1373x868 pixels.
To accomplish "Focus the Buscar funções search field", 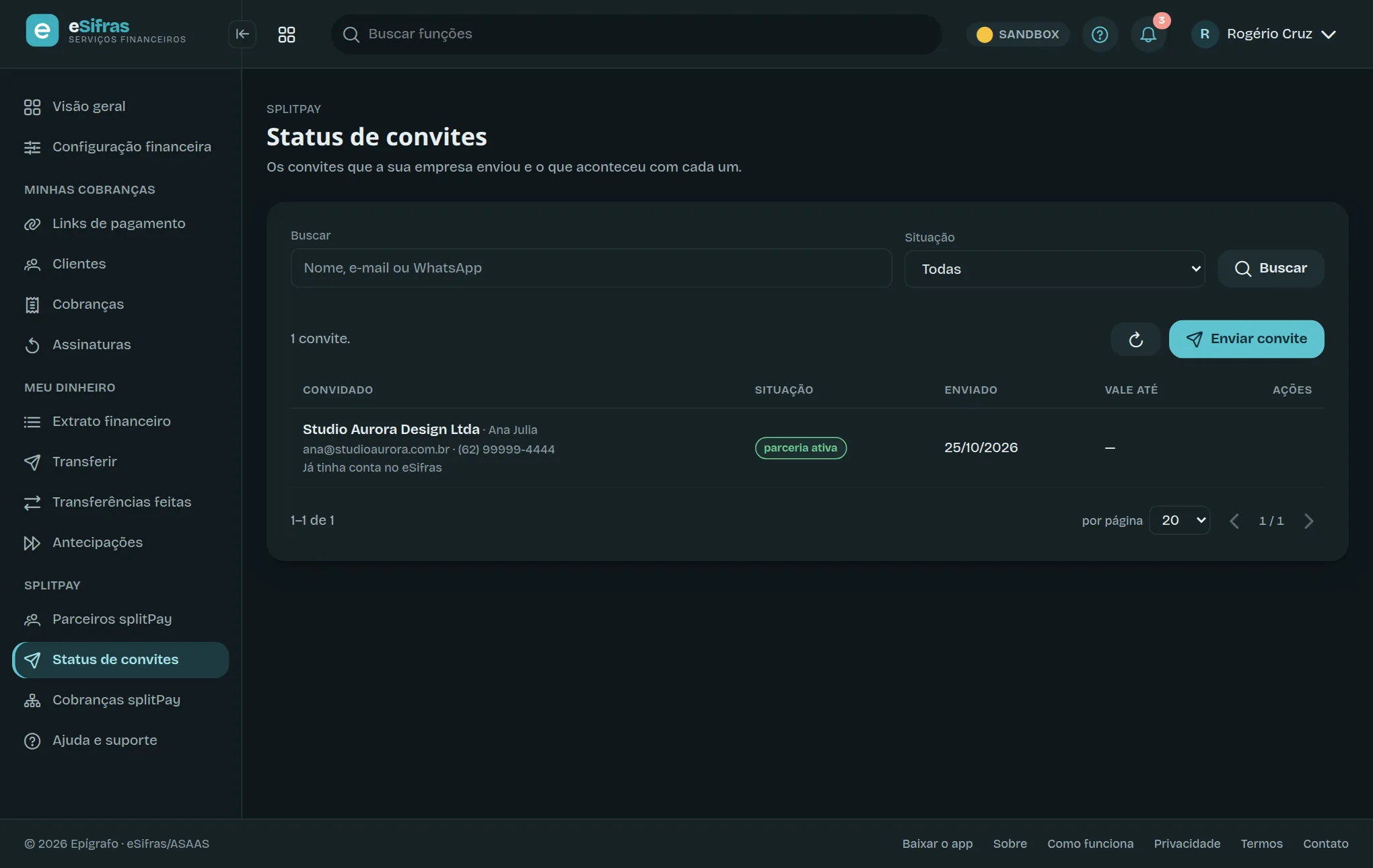I will tap(636, 34).
